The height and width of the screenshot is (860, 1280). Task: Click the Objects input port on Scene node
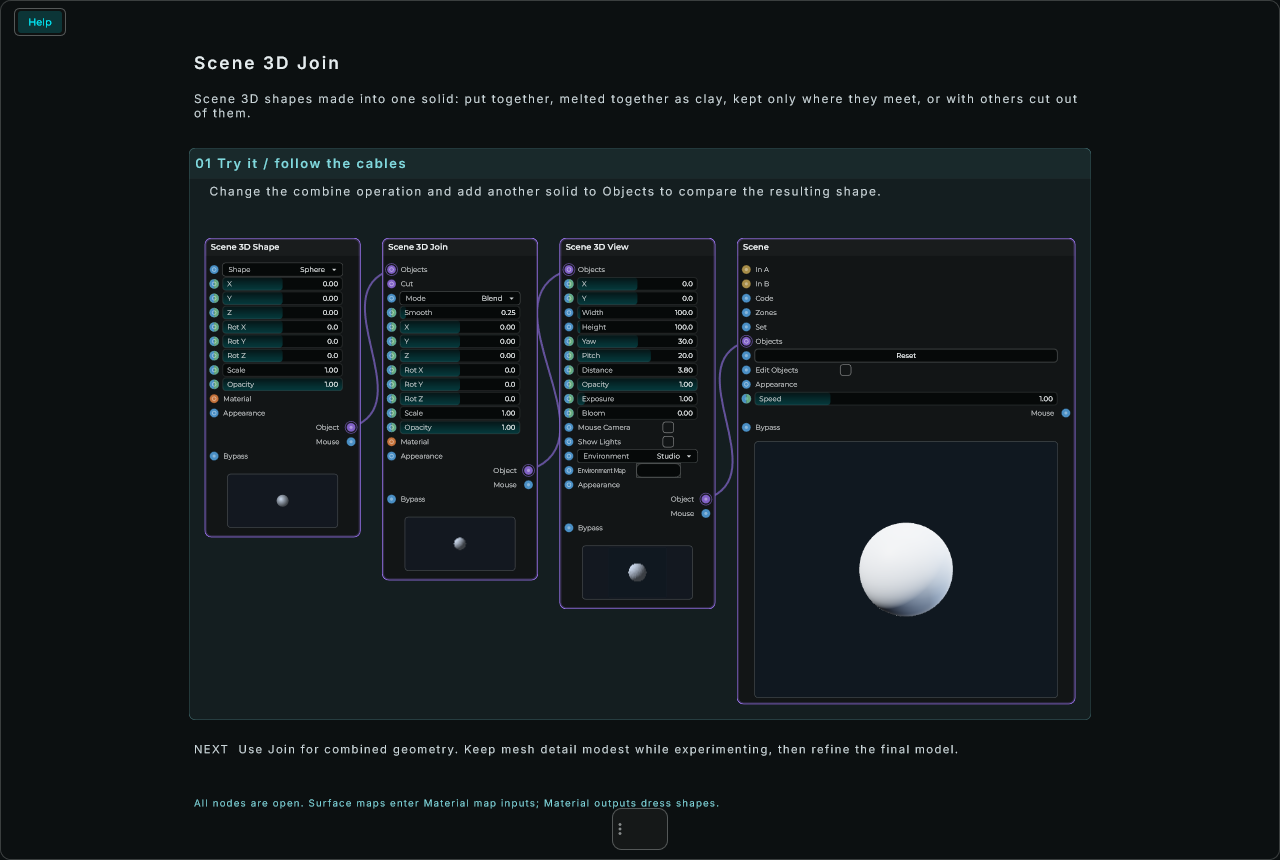pos(746,342)
